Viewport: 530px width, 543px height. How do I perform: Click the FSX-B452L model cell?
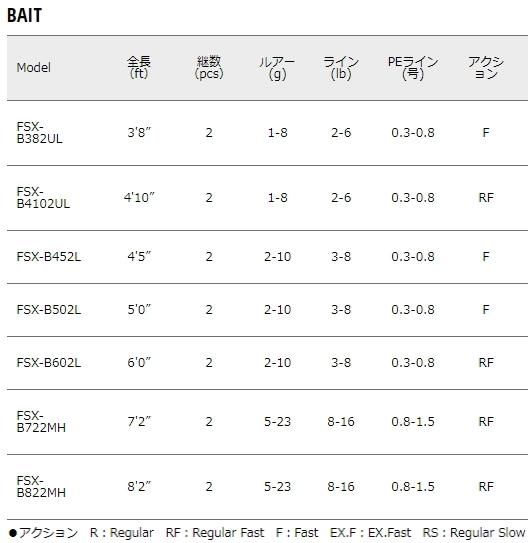pyautogui.click(x=49, y=257)
